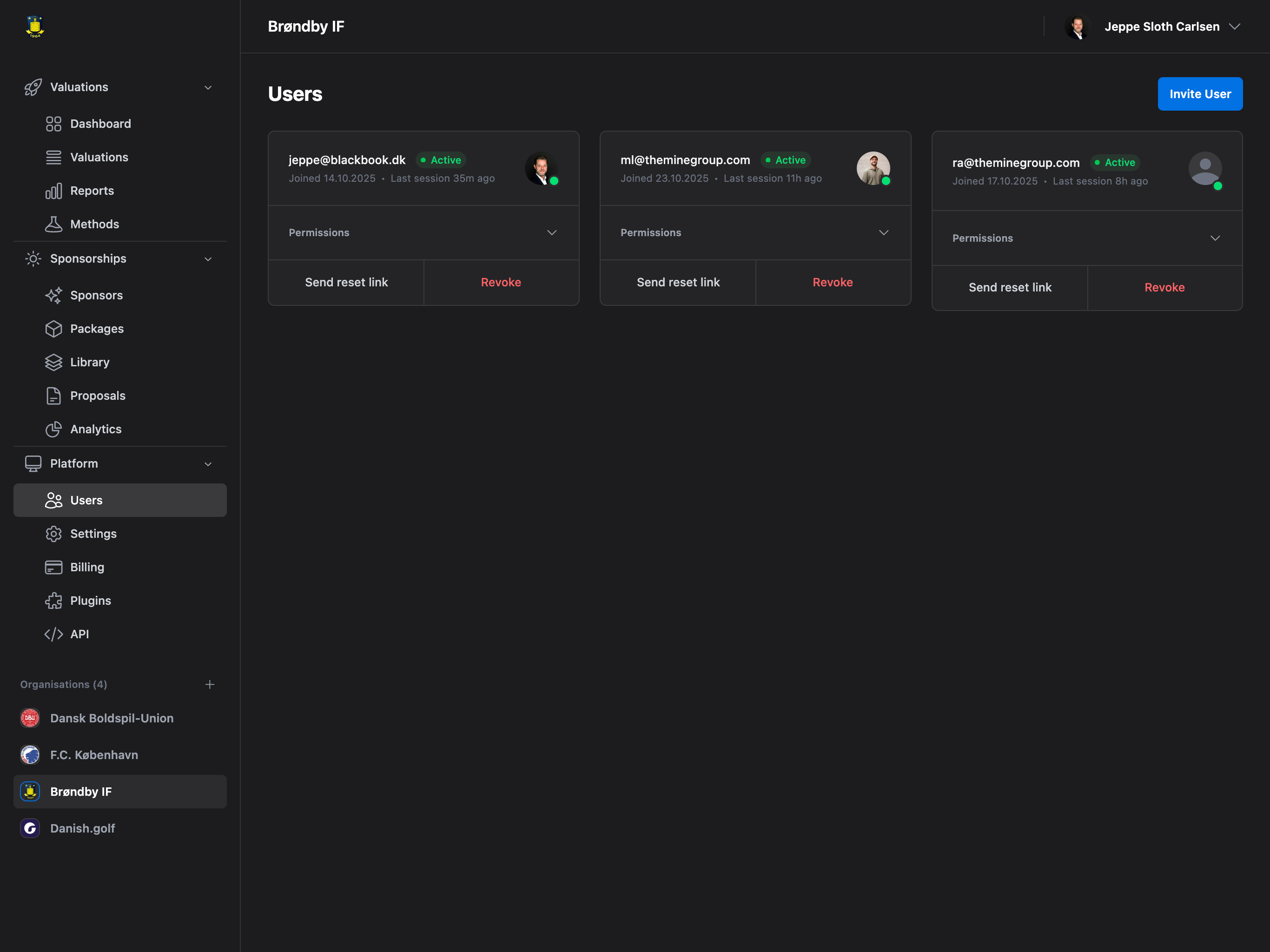The height and width of the screenshot is (952, 1270).
Task: Open Dashboard via its grid icon
Action: point(53,124)
